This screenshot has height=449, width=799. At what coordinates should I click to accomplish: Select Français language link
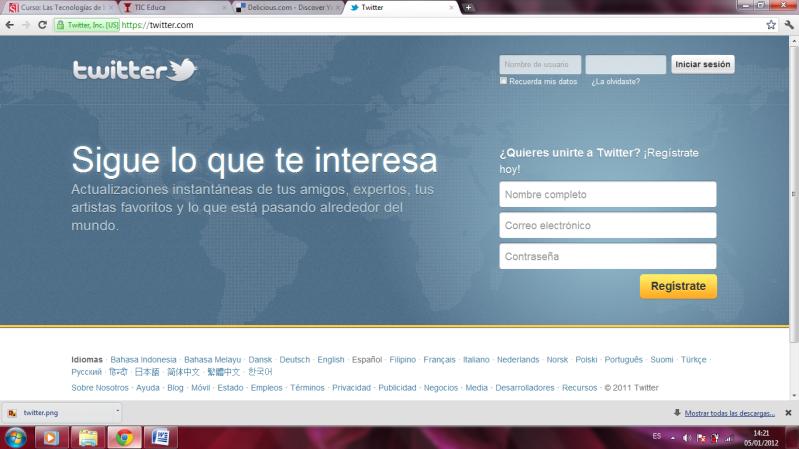439,359
